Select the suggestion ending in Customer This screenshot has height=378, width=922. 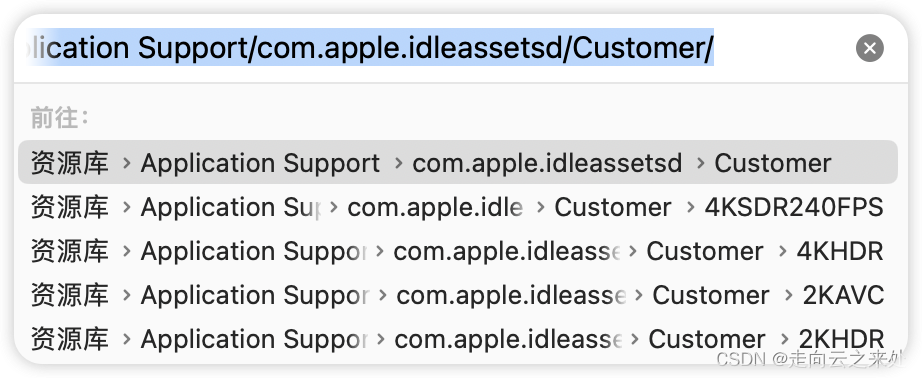click(458, 162)
